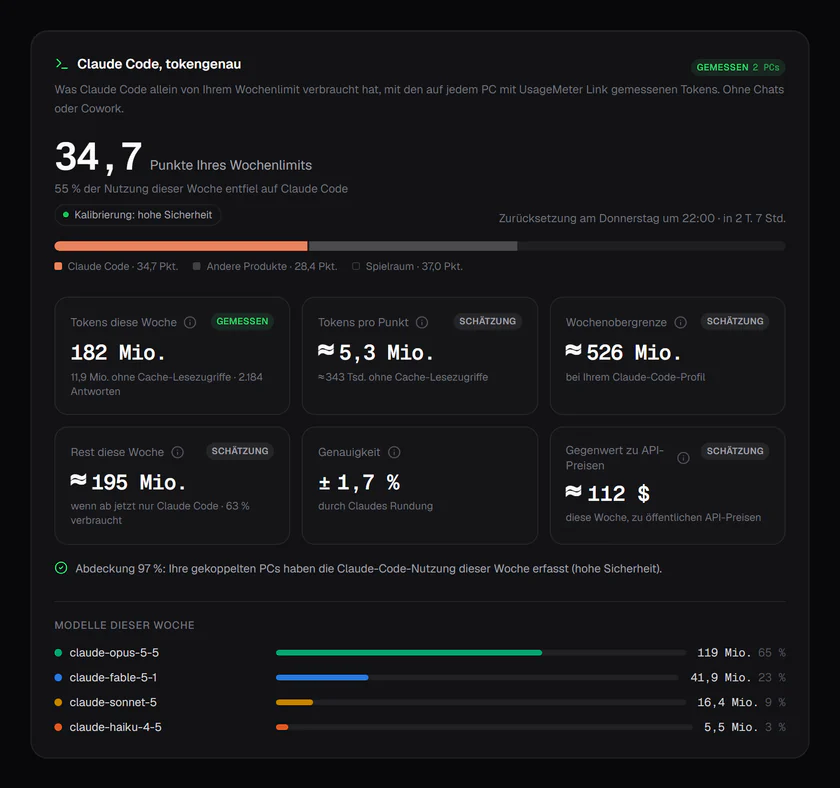Click the ≈ 195 Mio. value
840x788 pixels.
click(x=129, y=482)
